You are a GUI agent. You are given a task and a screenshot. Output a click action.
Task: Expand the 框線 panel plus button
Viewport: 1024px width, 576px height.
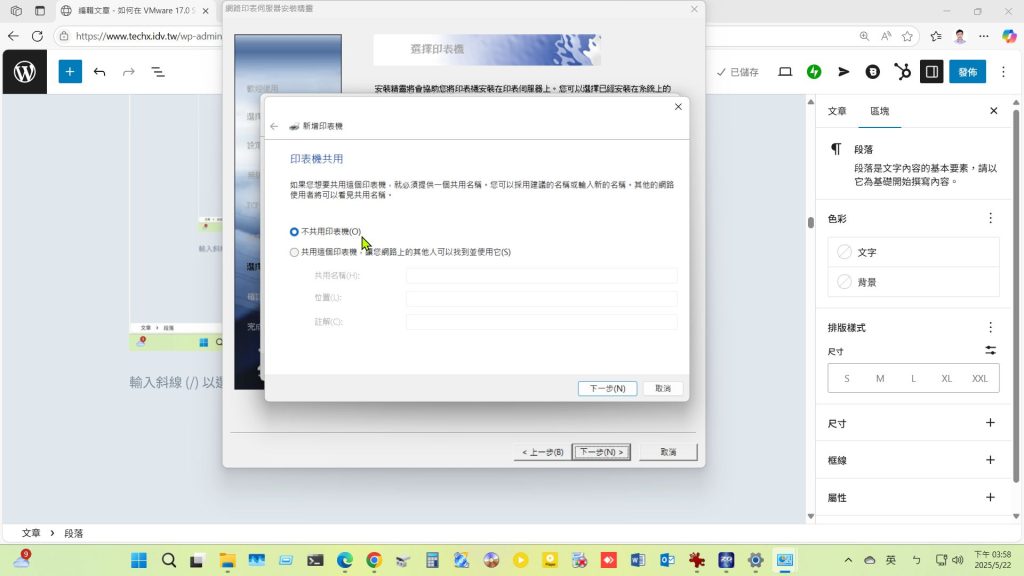point(990,460)
